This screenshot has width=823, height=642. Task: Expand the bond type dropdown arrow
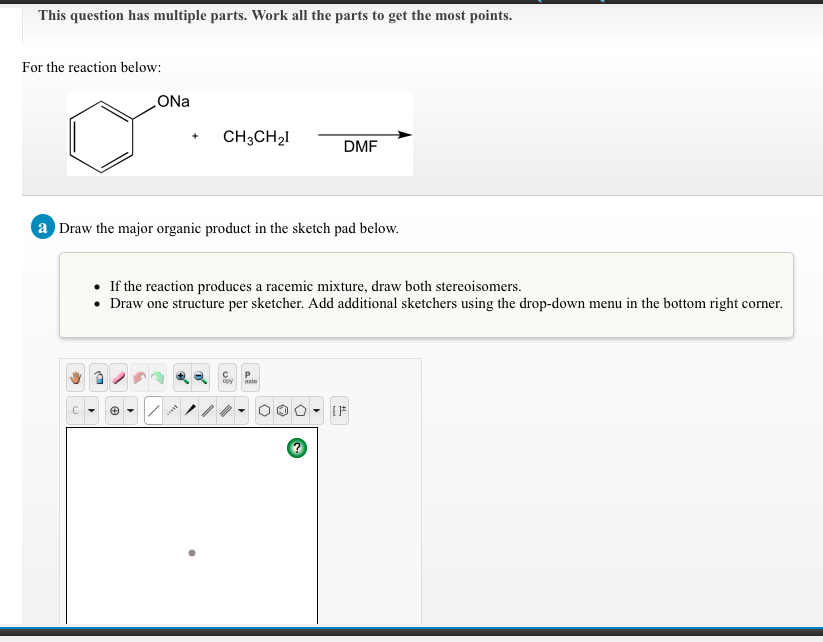240,409
